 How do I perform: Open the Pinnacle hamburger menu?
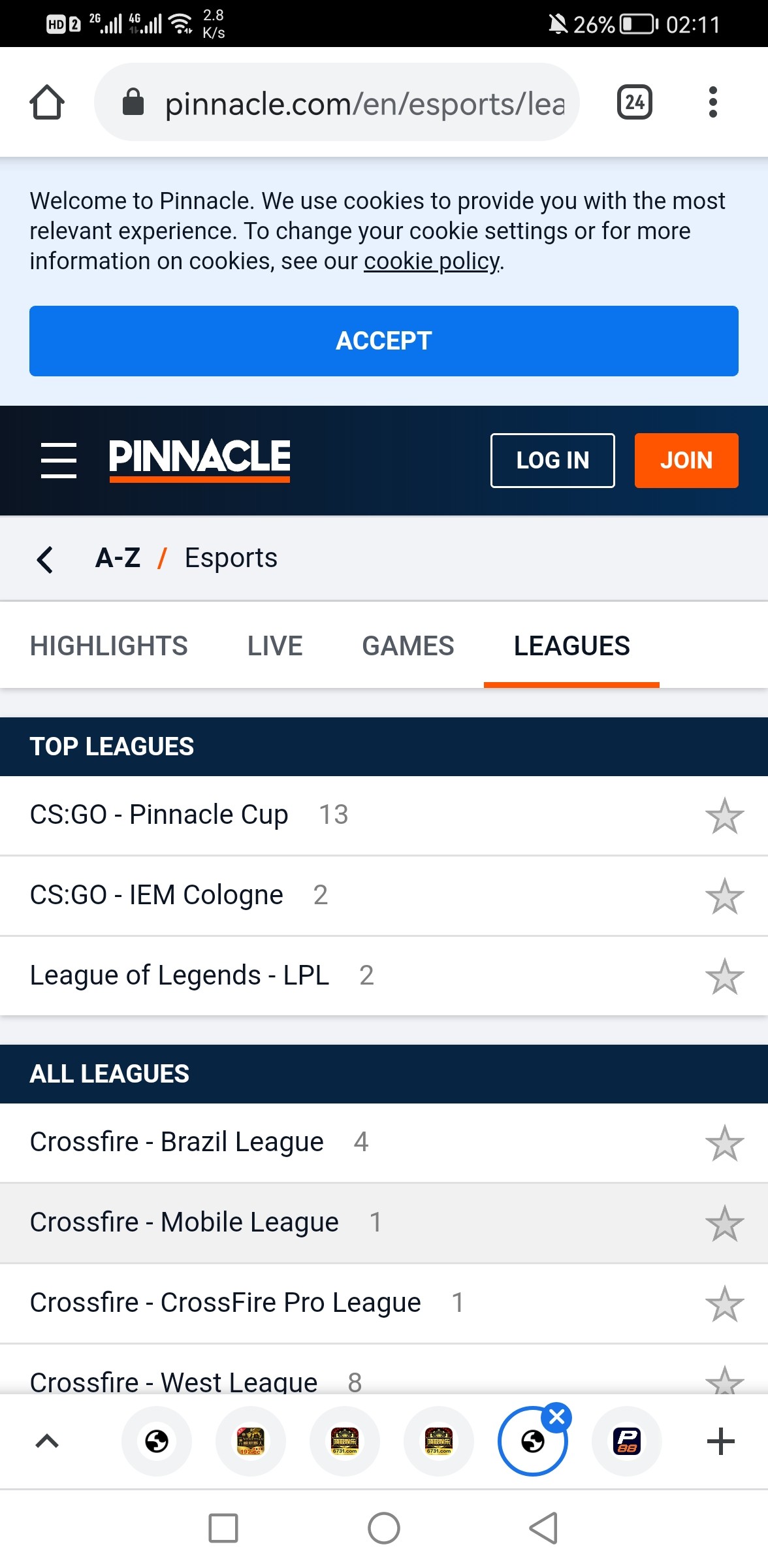coord(59,461)
